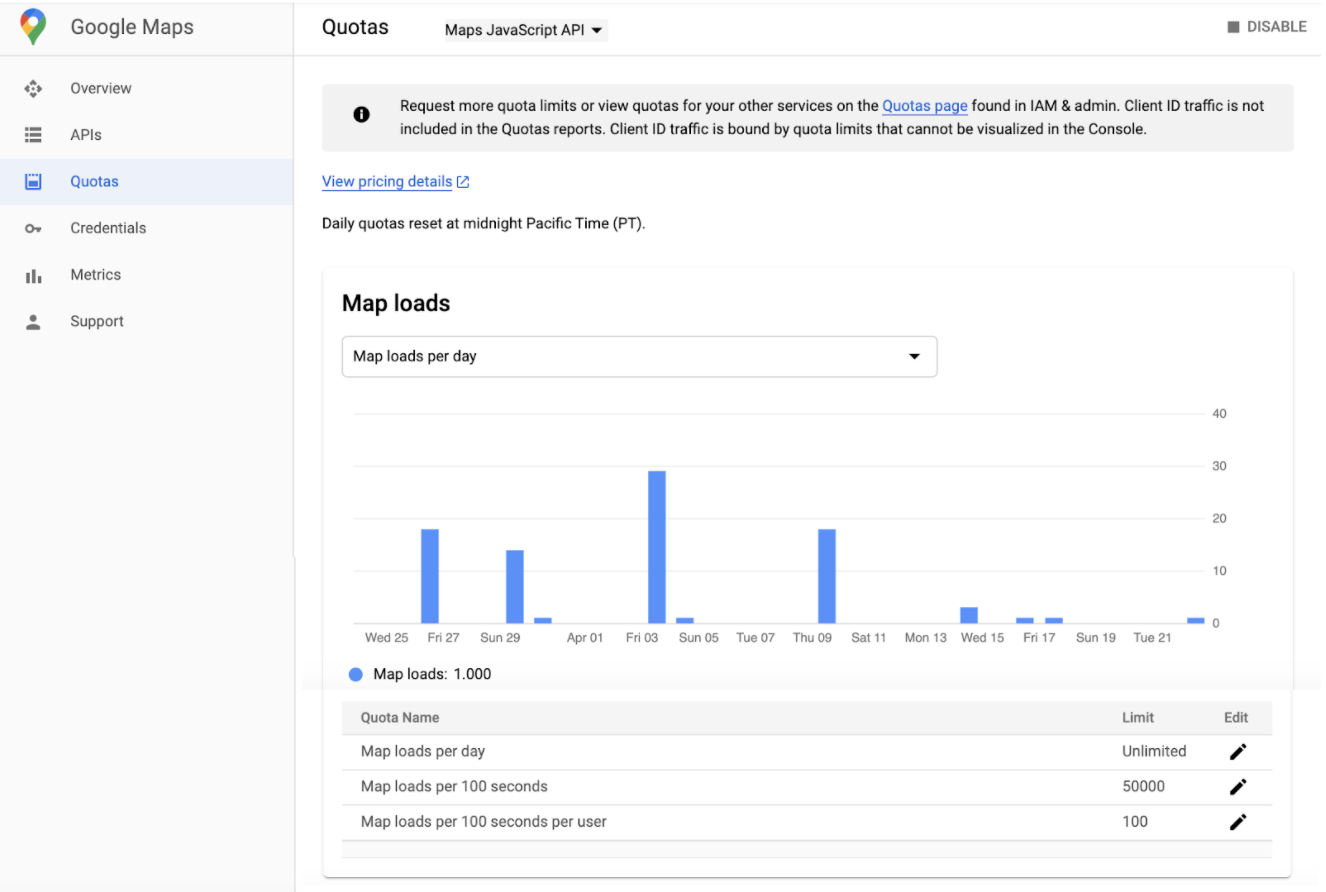This screenshot has height=892, width=1326.
Task: Edit the Map loads per day limit
Action: pos(1238,751)
